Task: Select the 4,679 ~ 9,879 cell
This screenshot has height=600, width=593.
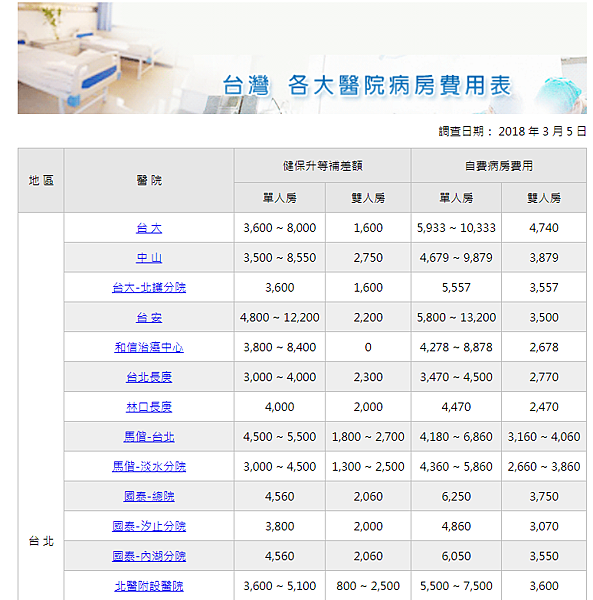Action: click(456, 258)
